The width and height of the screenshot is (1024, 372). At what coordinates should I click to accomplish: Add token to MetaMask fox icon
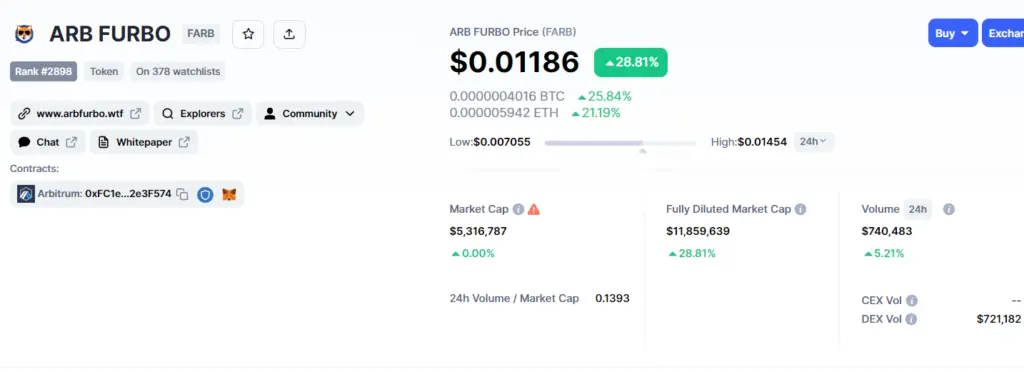point(229,194)
